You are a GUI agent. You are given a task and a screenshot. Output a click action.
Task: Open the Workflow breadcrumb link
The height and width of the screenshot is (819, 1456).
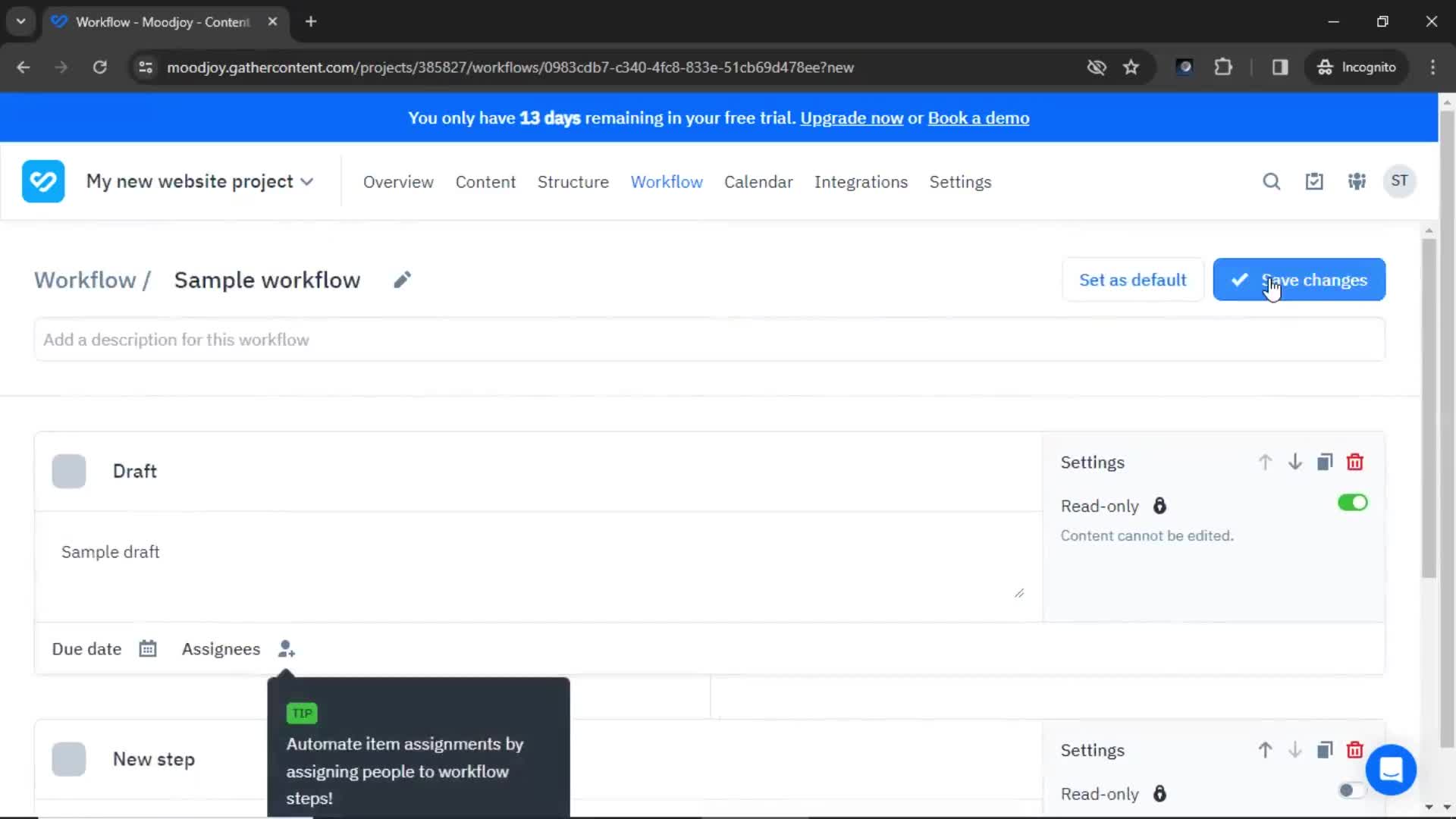86,280
